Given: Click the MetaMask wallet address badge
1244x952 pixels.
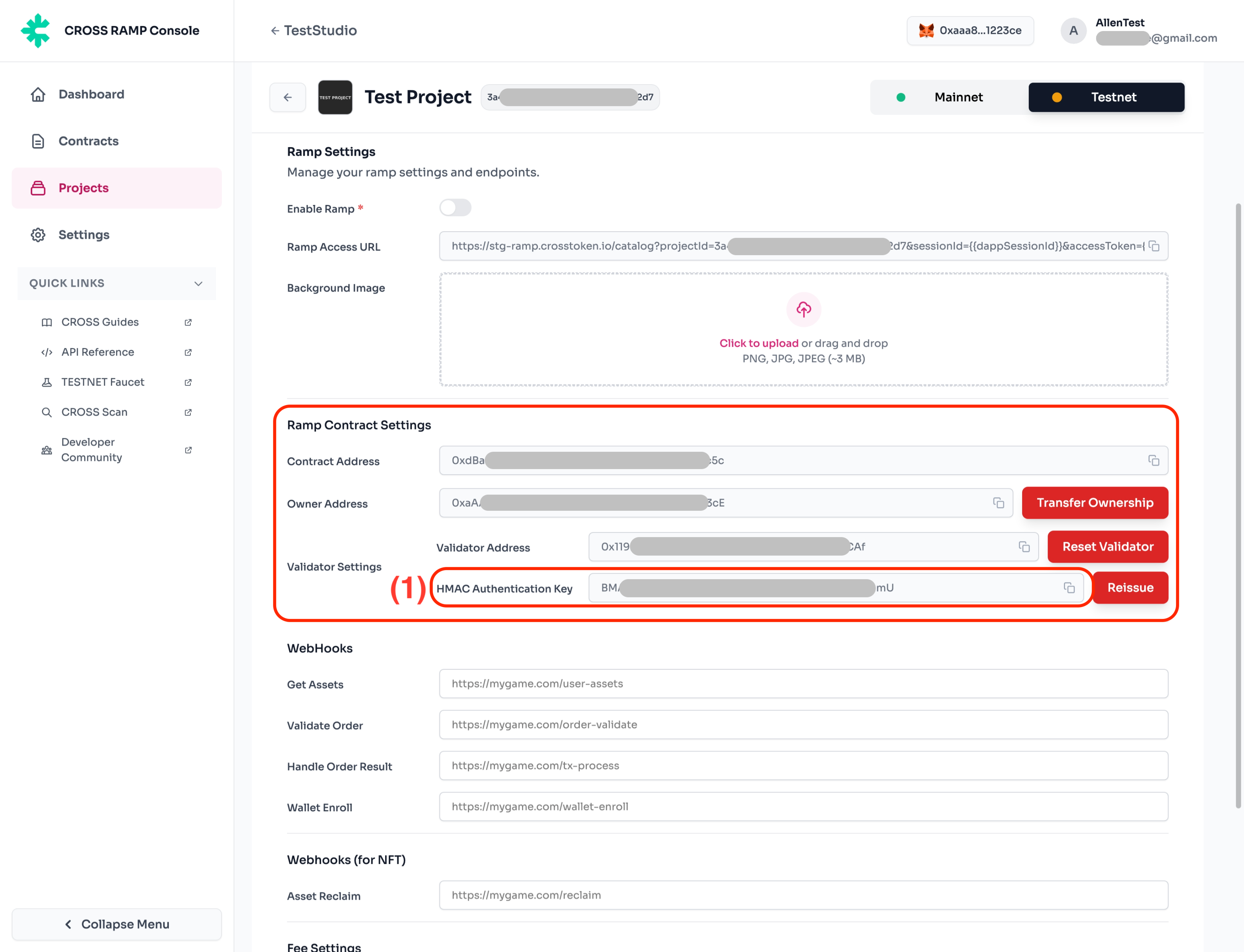Looking at the screenshot, I should coord(969,31).
